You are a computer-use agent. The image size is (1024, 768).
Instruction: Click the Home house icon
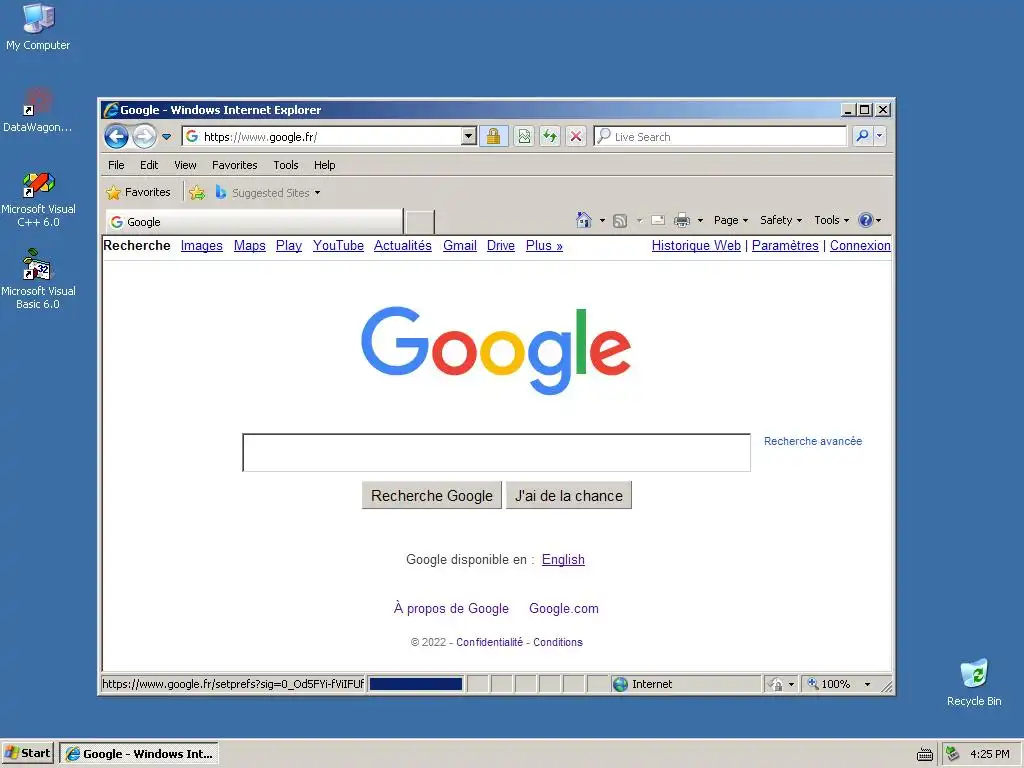pyautogui.click(x=584, y=220)
